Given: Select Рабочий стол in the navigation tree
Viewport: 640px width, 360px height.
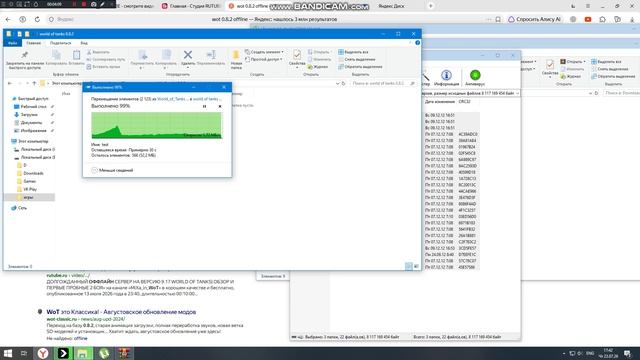Looking at the screenshot, I should point(34,107).
